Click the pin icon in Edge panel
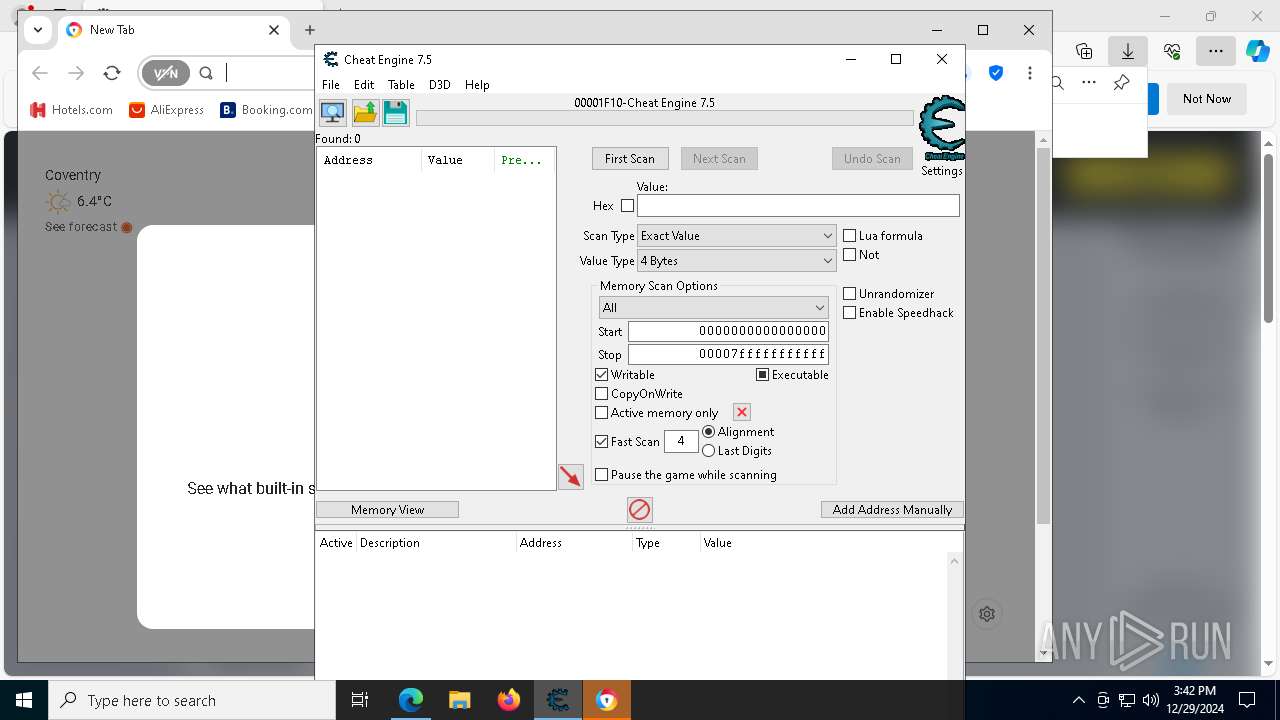The width and height of the screenshot is (1280, 720). click(x=1122, y=83)
